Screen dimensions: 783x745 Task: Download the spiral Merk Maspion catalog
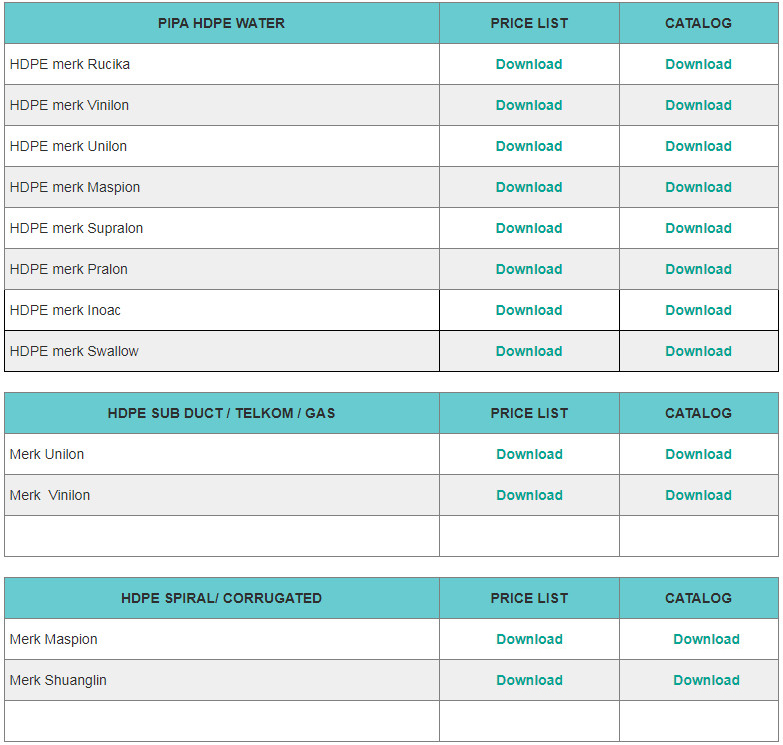[x=706, y=639]
